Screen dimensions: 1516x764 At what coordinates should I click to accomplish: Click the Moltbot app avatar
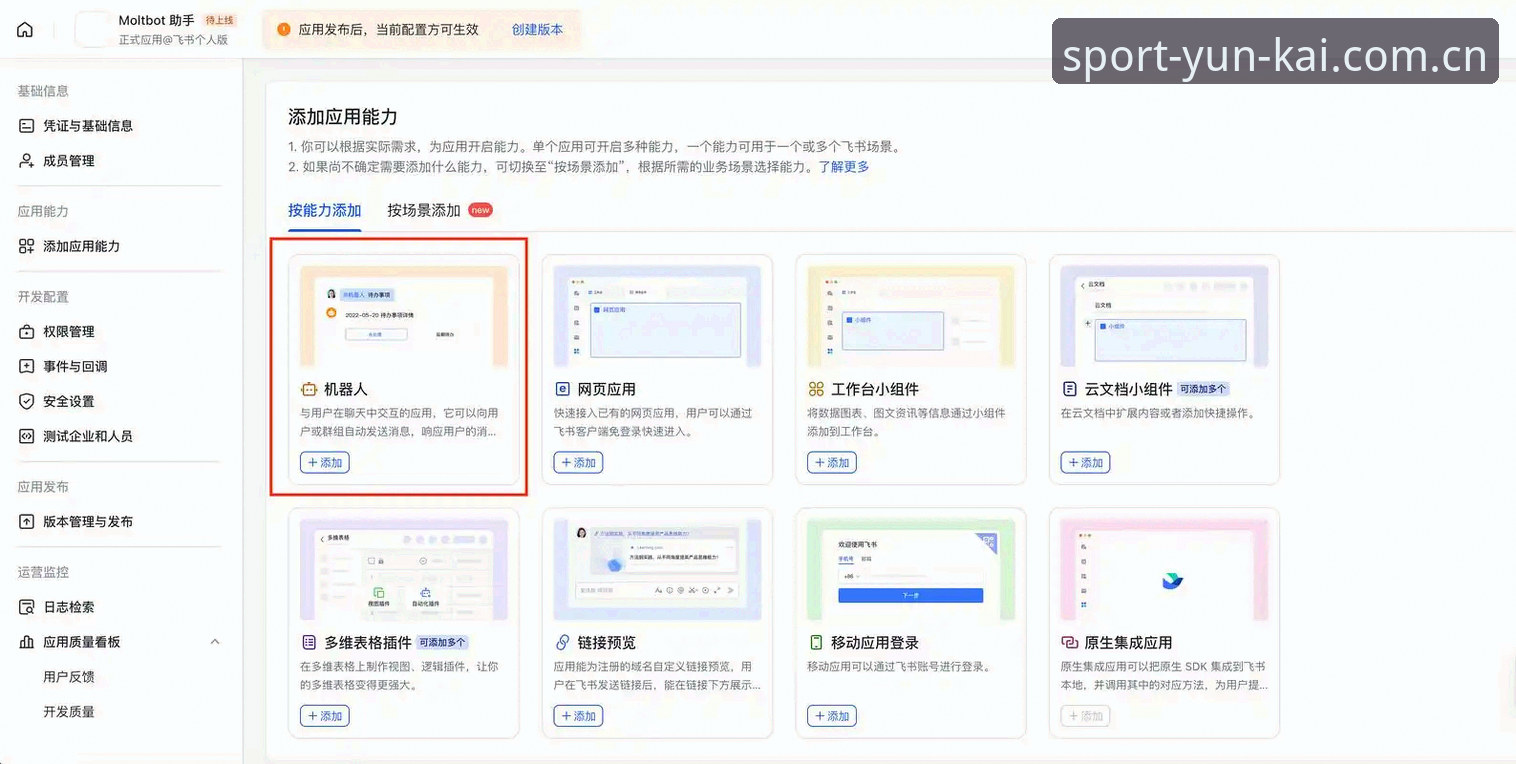(93, 30)
